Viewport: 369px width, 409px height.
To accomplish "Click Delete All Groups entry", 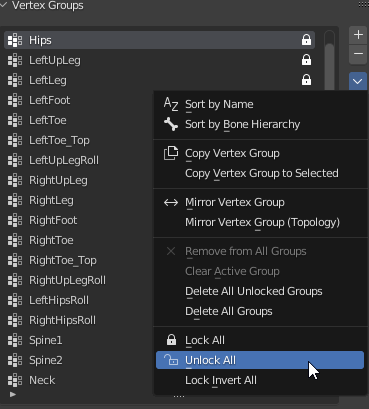I will (x=260, y=311).
